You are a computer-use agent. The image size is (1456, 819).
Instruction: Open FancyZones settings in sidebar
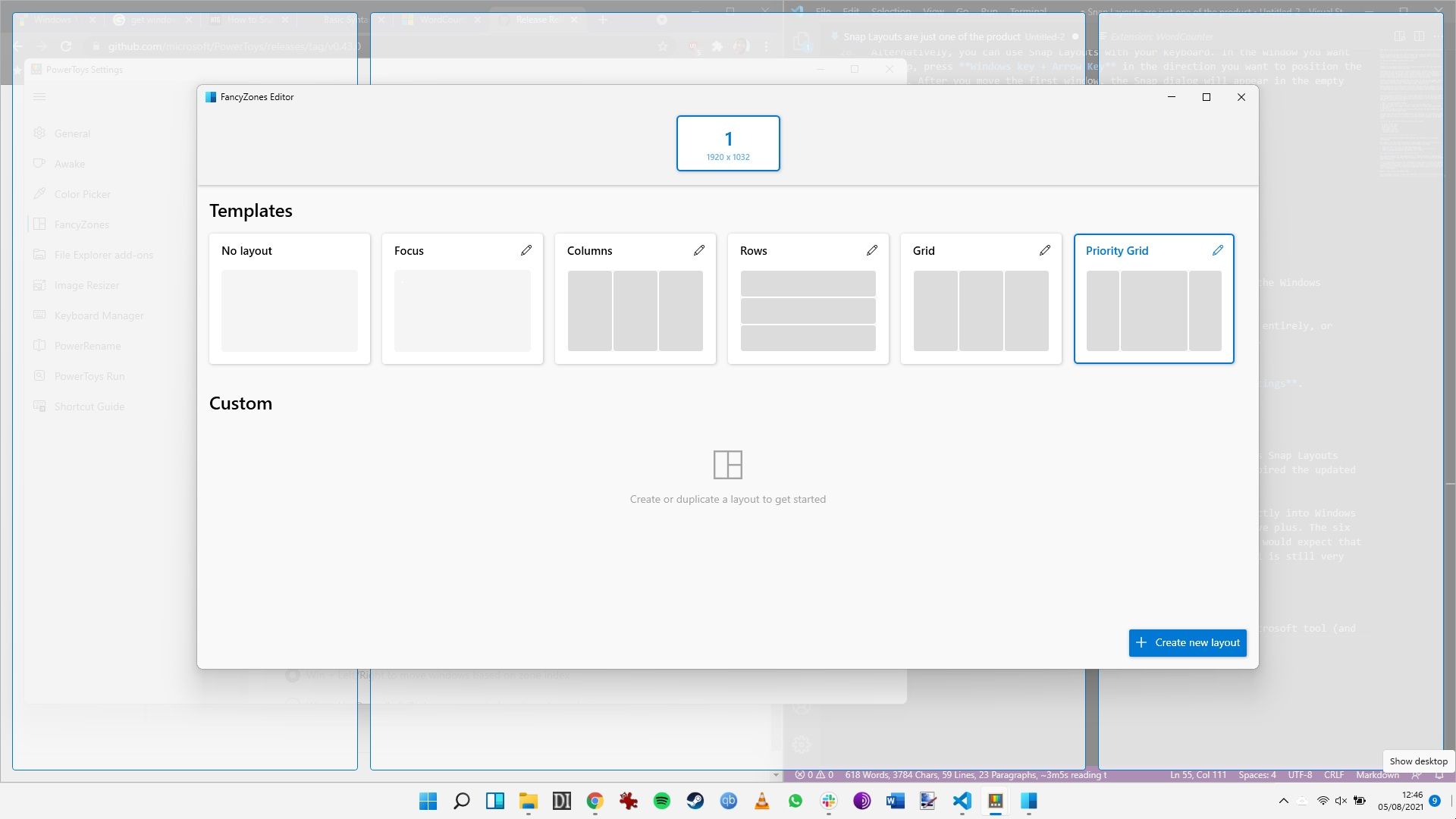click(x=81, y=224)
